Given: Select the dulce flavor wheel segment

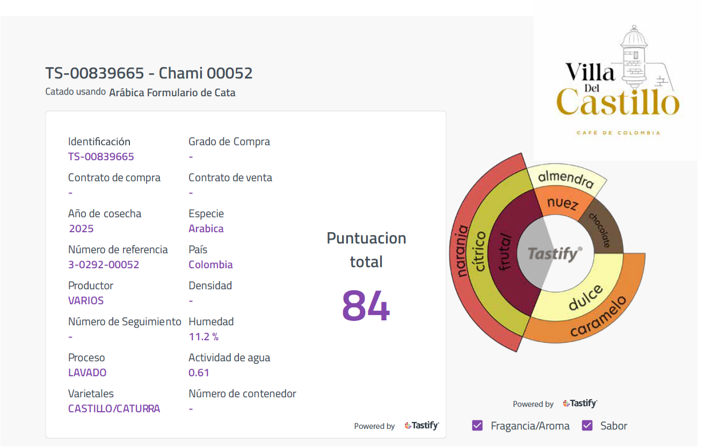Looking at the screenshot, I should [x=587, y=297].
